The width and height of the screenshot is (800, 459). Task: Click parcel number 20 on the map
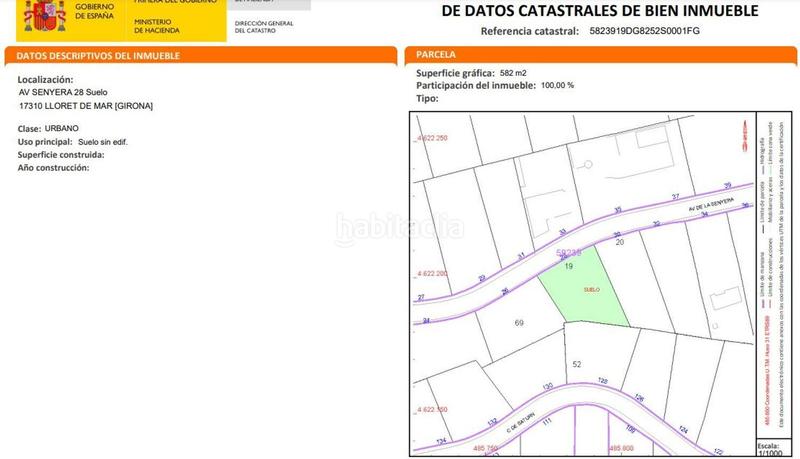[x=619, y=242]
